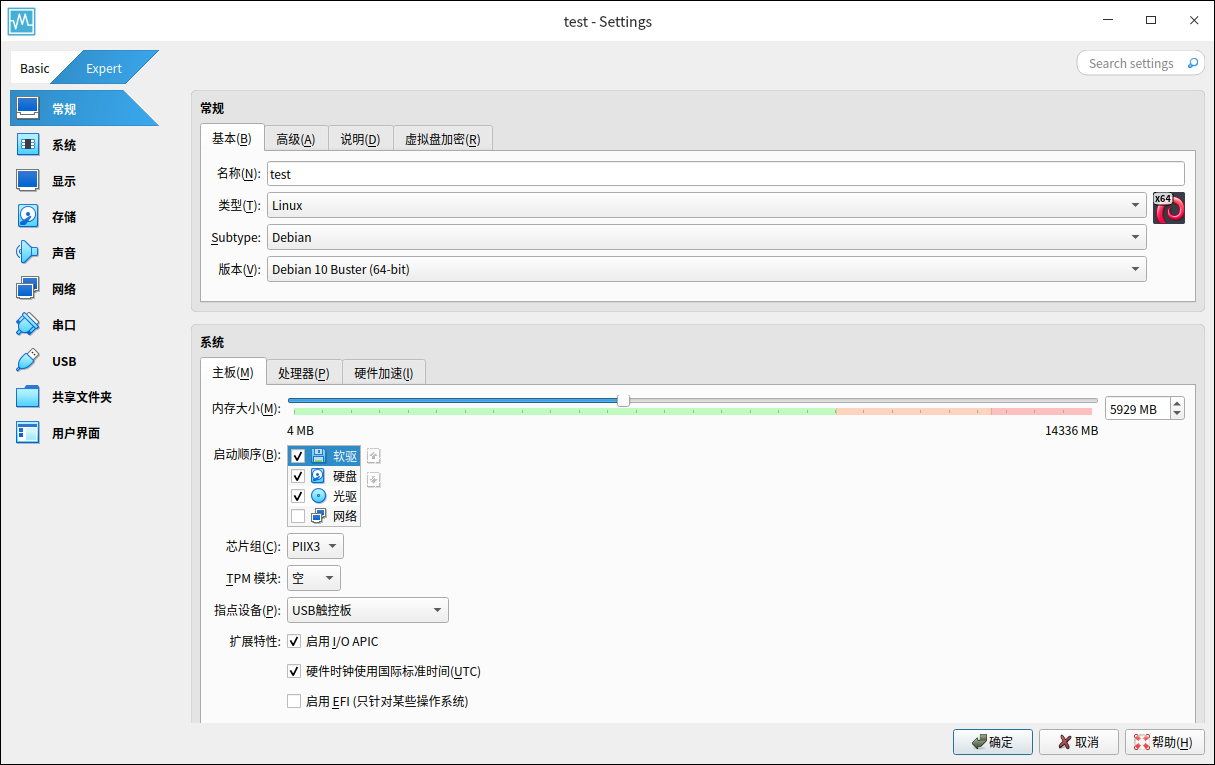This screenshot has width=1215, height=765.
Task: Disable 启用 I/O APIC checkbox
Action: pos(294,641)
